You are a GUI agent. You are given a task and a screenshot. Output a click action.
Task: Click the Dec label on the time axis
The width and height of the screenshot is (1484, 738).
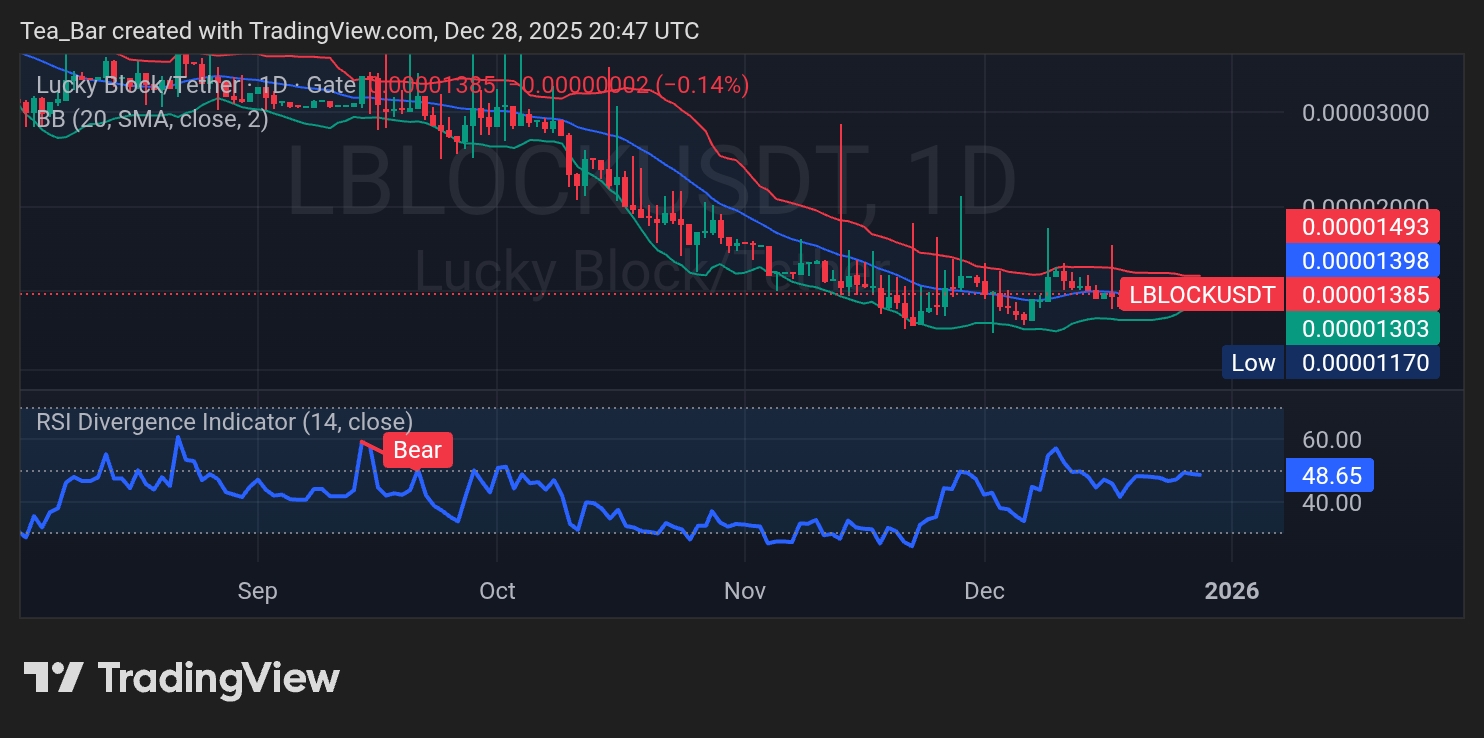click(x=985, y=591)
